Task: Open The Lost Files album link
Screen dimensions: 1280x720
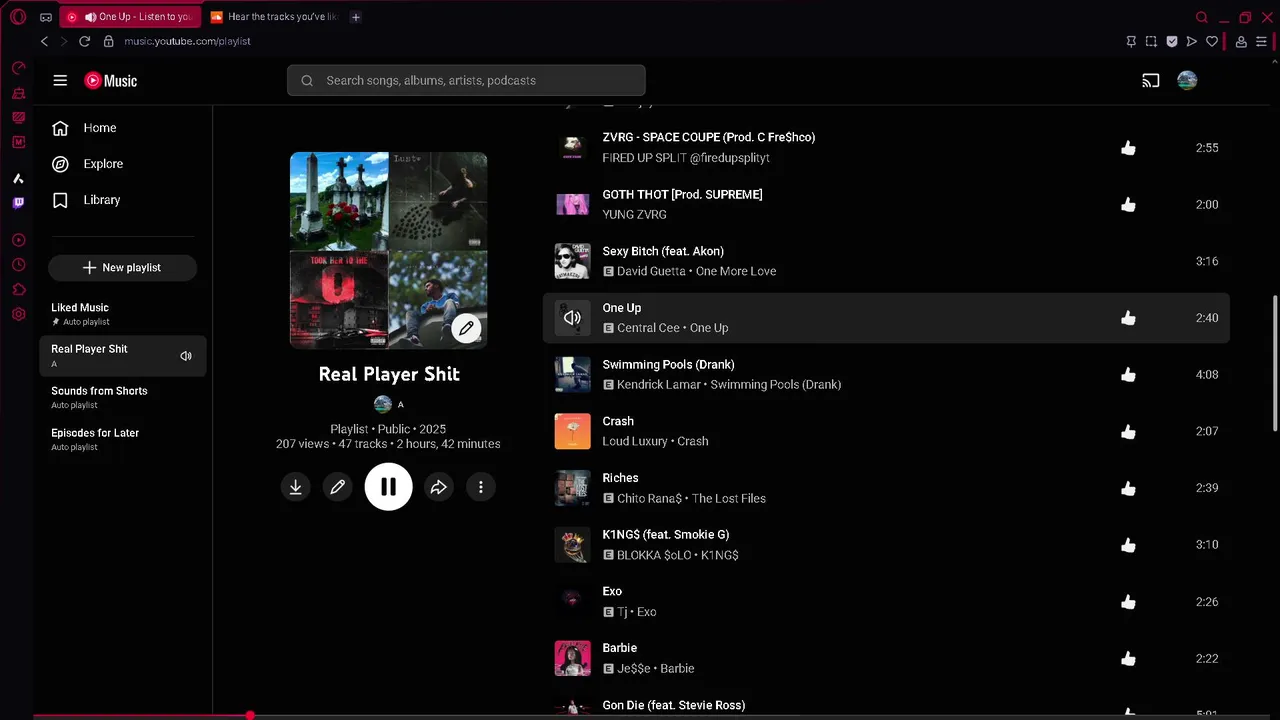Action: (728, 498)
